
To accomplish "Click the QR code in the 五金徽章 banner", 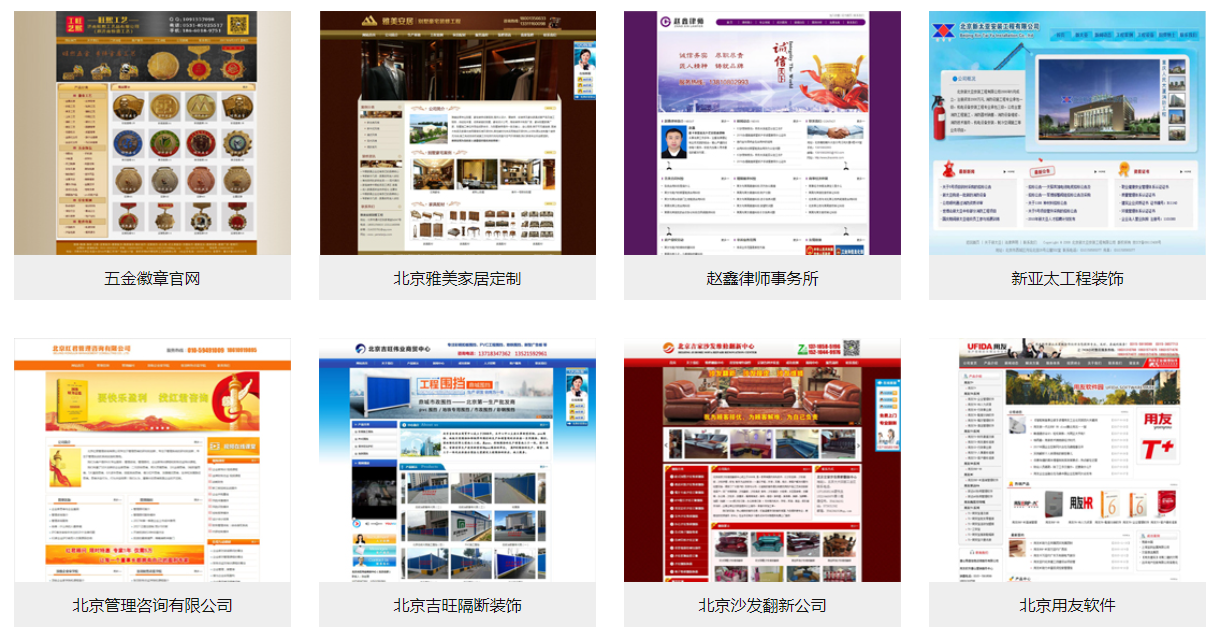I will click(x=237, y=24).
